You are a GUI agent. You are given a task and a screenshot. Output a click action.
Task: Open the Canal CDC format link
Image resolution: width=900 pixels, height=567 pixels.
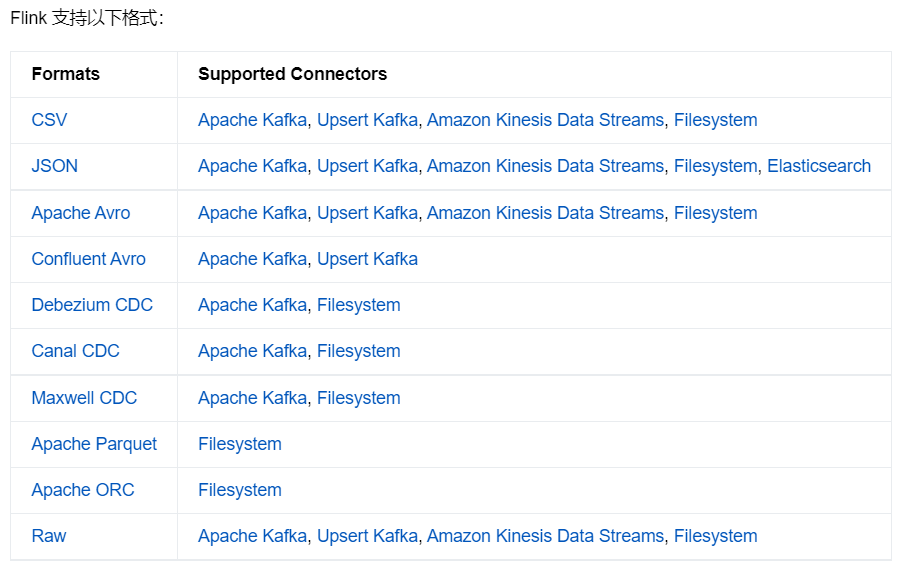coord(75,351)
